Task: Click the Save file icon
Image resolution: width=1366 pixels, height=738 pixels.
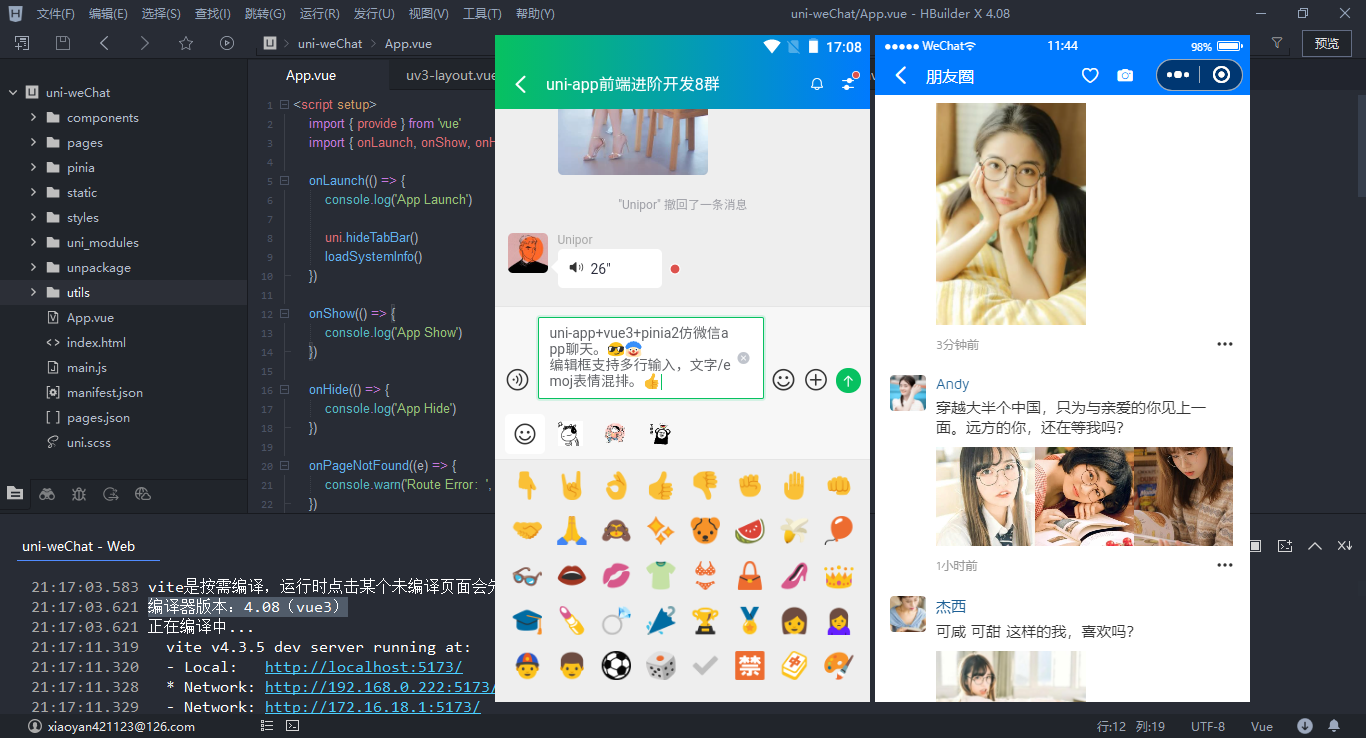Action: [x=61, y=44]
